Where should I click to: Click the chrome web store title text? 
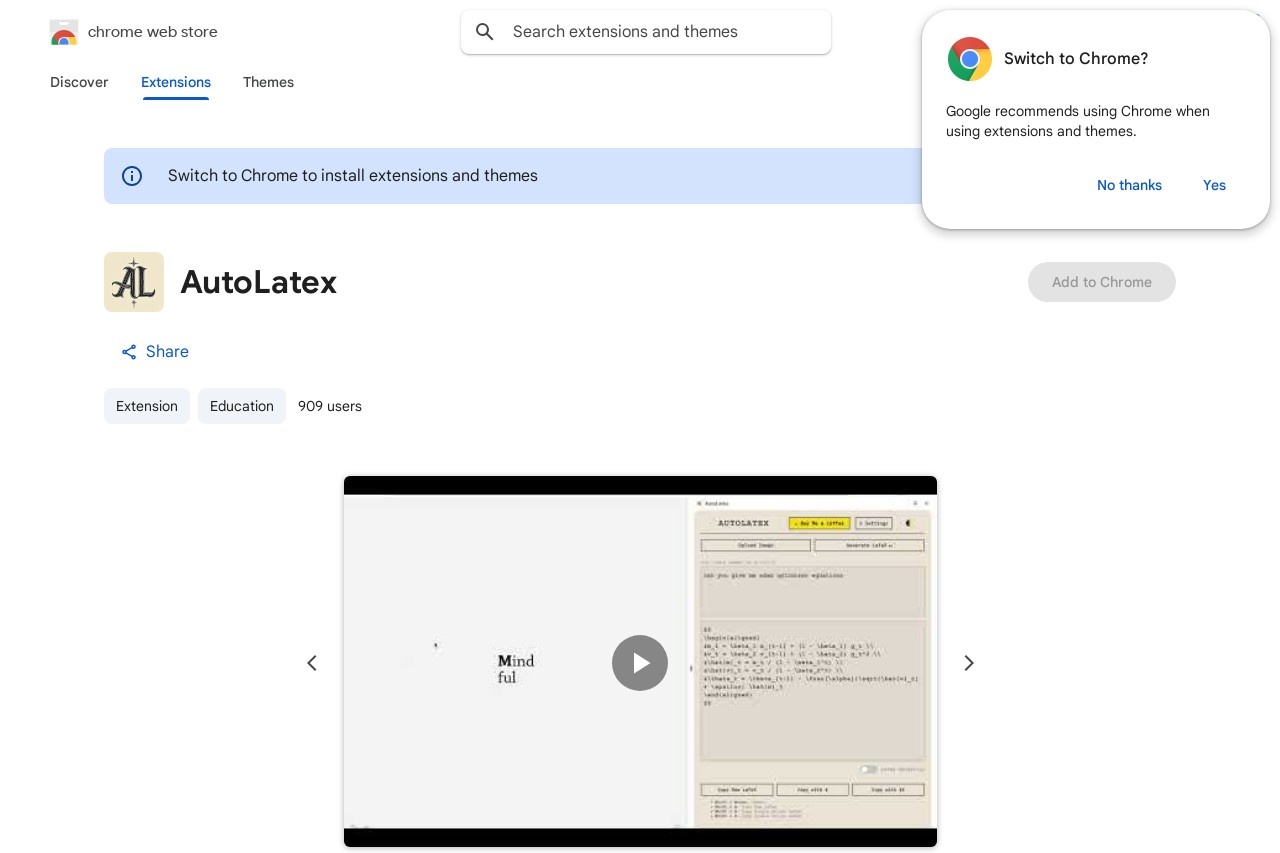tap(153, 32)
